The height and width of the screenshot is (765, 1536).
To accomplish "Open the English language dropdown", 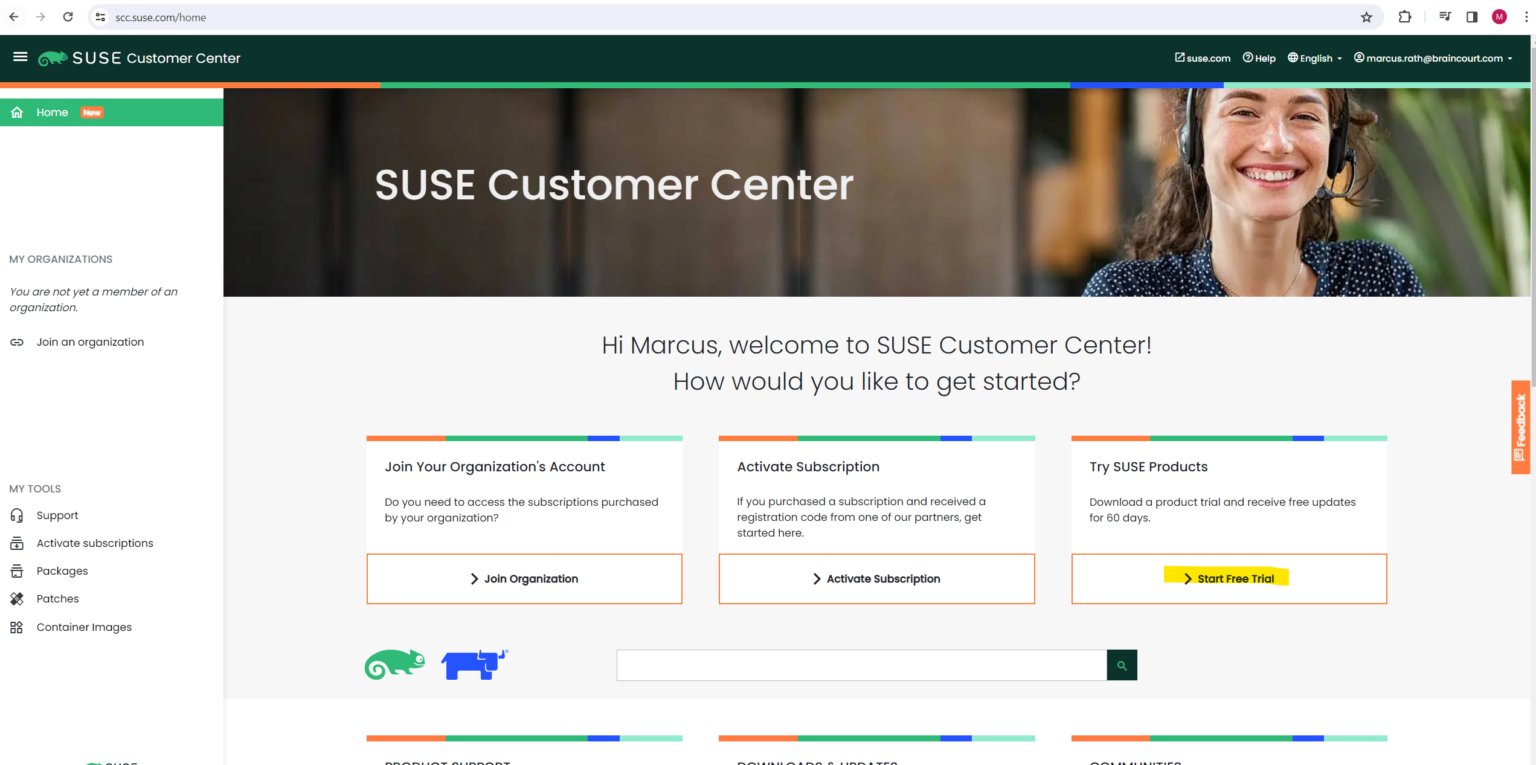I will click(x=1313, y=57).
